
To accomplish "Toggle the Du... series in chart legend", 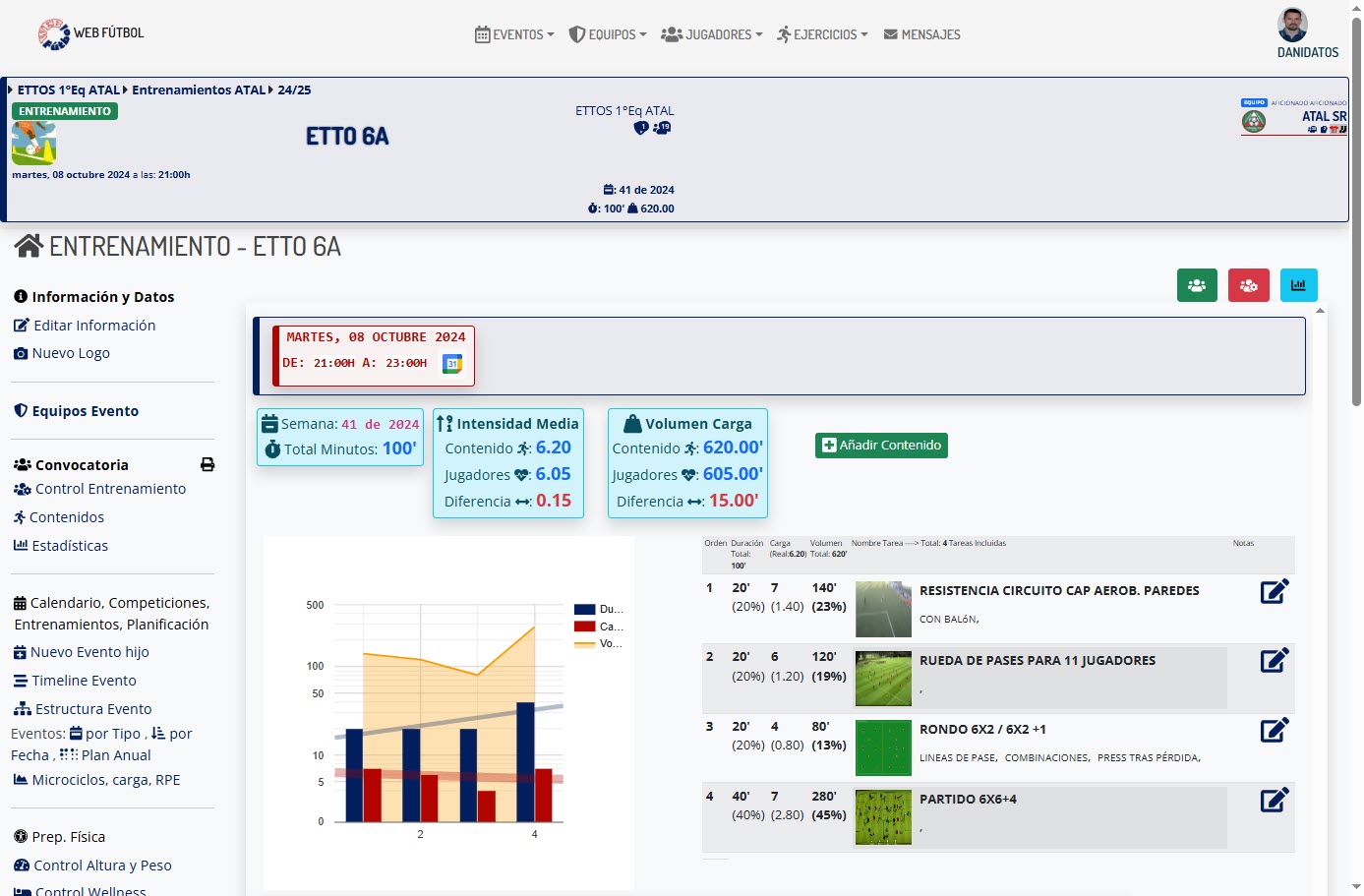I will point(598,610).
